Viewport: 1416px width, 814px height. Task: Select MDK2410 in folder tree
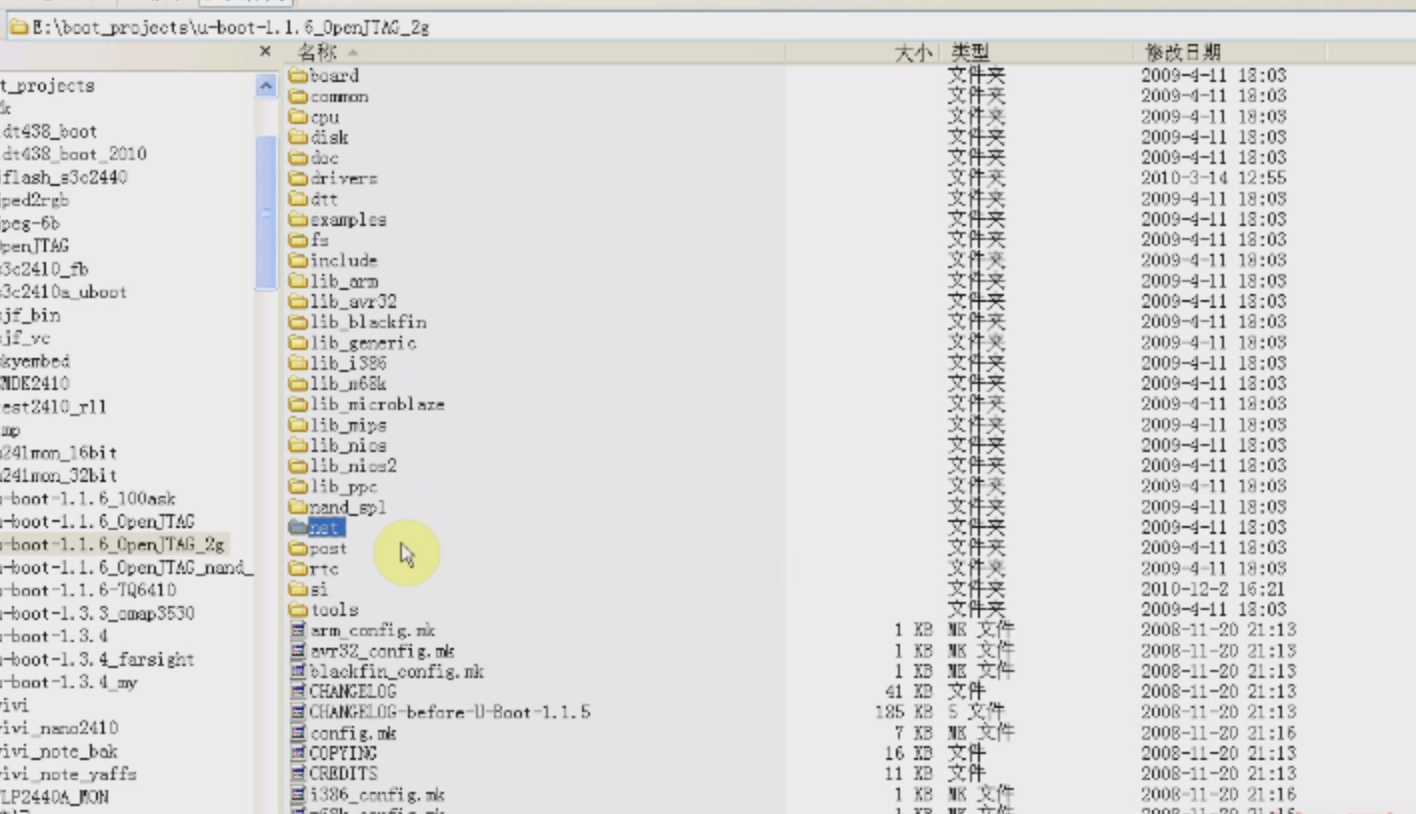pos(35,383)
